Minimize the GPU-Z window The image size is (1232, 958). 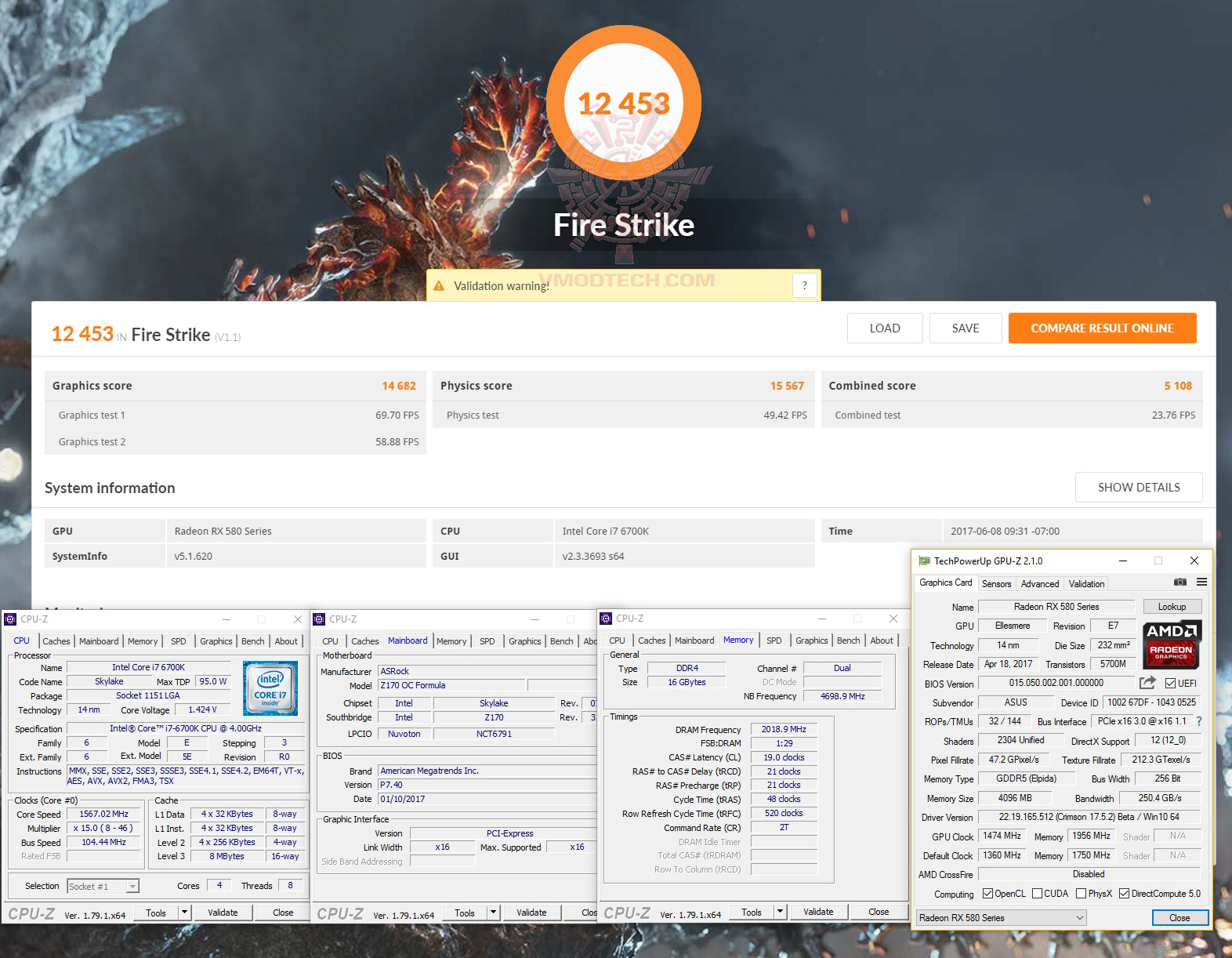tap(1123, 561)
